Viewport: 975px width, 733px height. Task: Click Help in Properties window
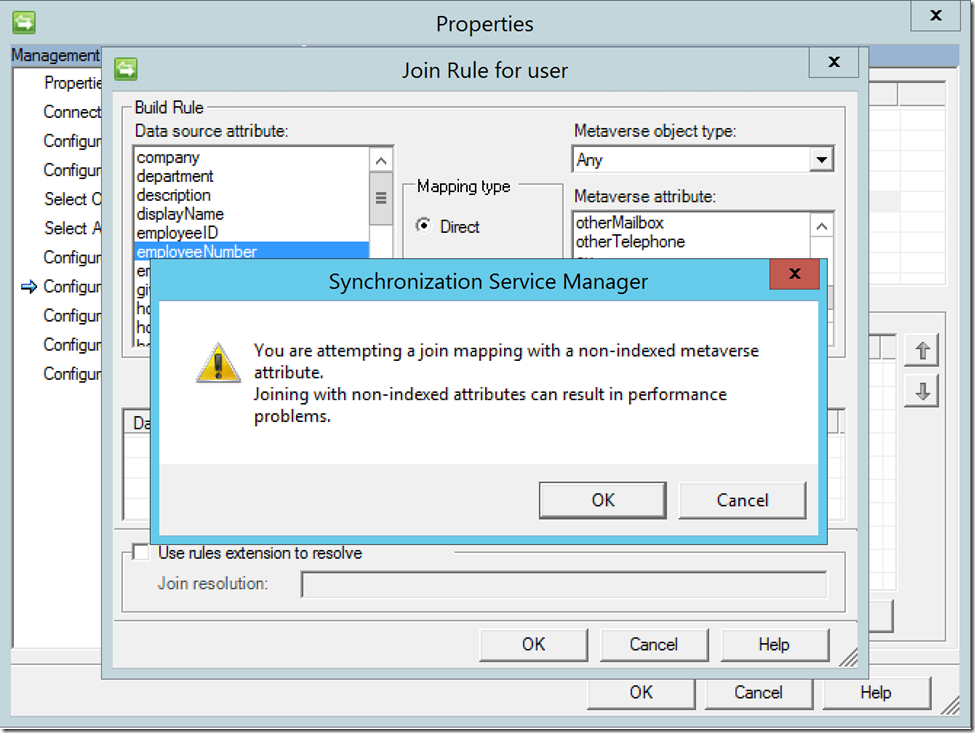pos(876,693)
